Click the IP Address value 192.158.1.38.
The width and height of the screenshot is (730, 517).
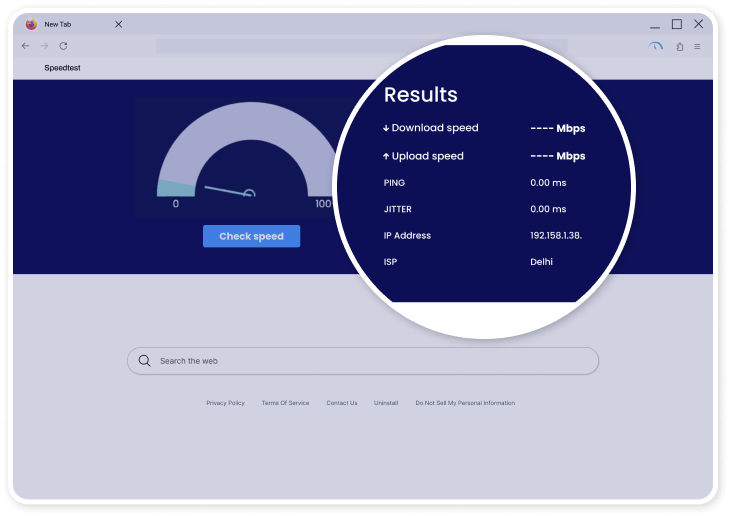point(556,236)
